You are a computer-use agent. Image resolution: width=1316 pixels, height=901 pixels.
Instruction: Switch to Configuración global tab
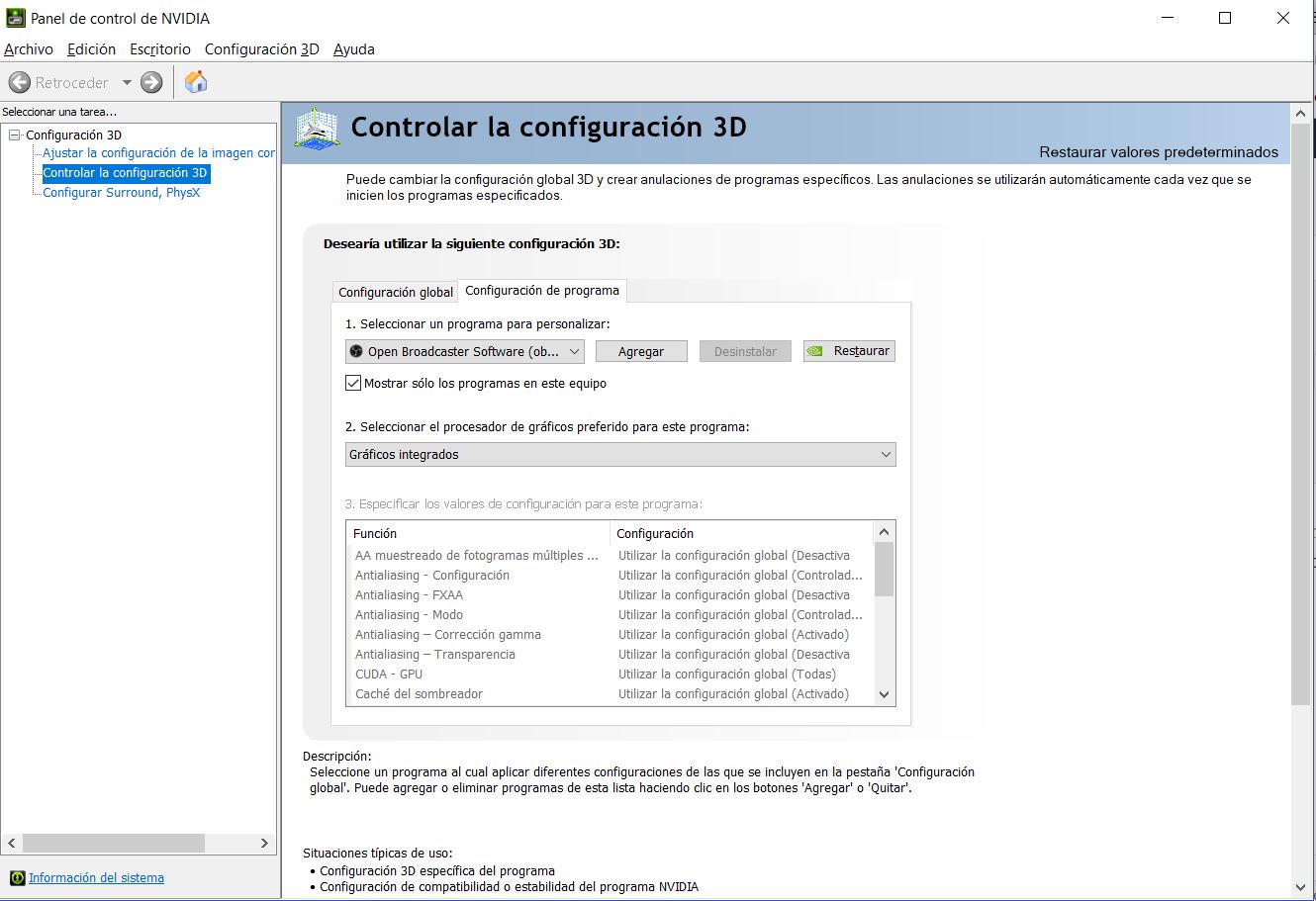396,292
